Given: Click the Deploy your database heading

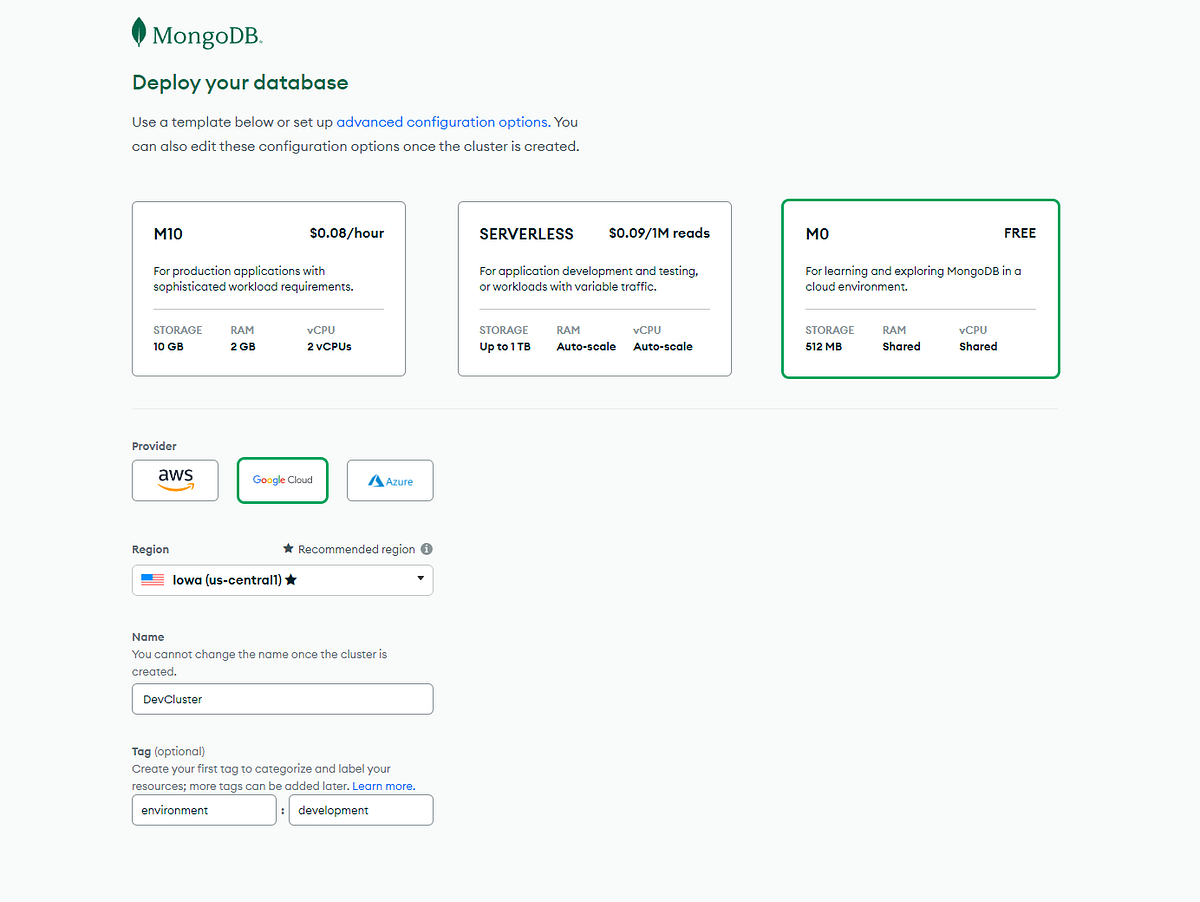Looking at the screenshot, I should coord(240,83).
